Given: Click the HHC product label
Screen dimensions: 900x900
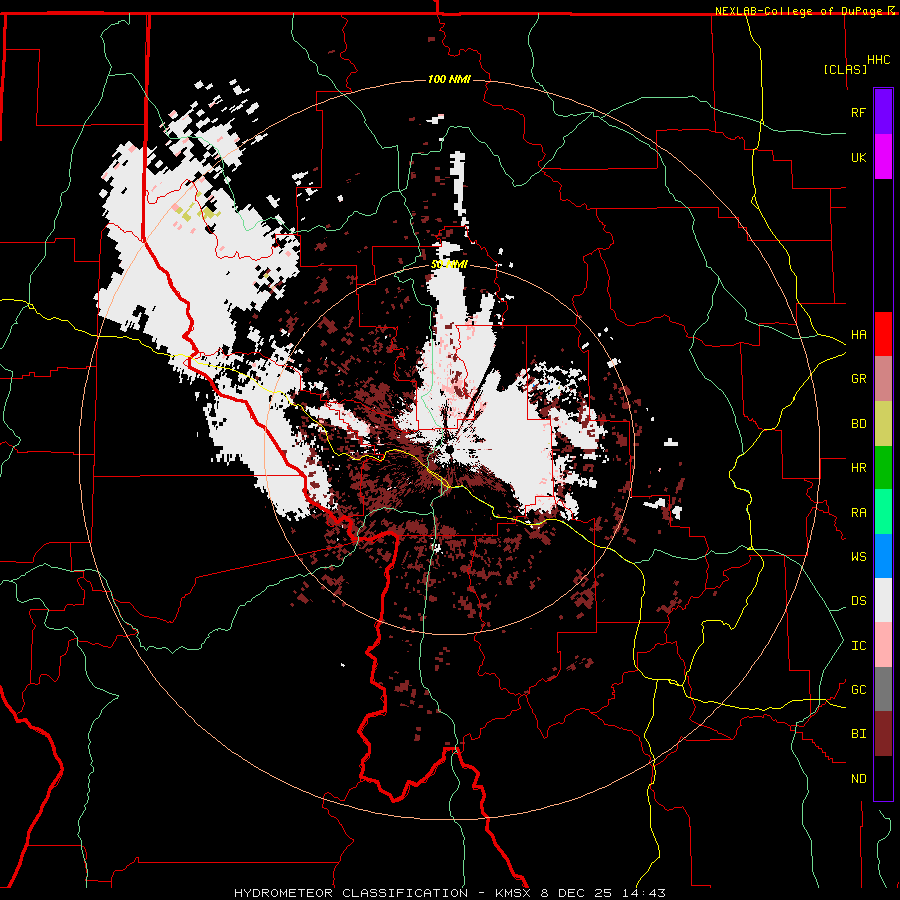Looking at the screenshot, I should pos(878,60).
